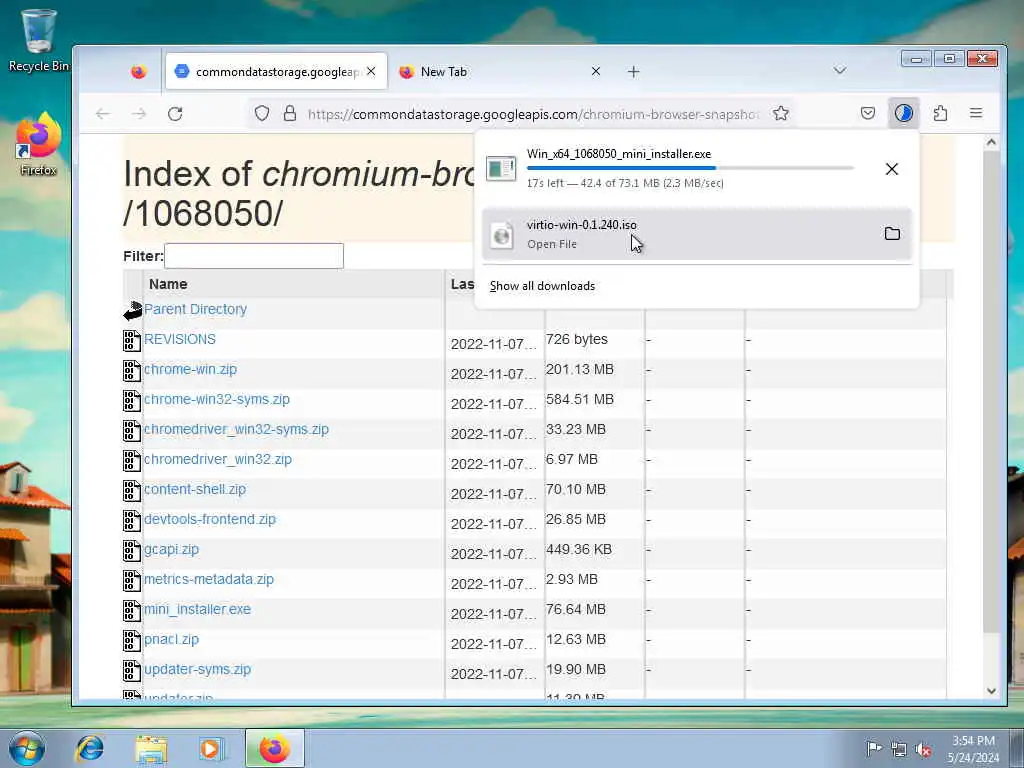Click the file icon beside REVISIONS
This screenshot has height=768, width=1024.
[132, 341]
